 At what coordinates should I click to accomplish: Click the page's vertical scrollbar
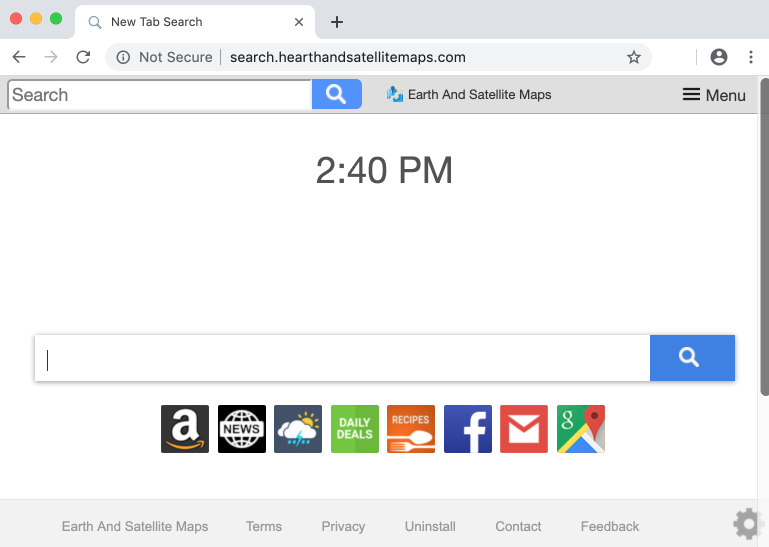[x=764, y=240]
